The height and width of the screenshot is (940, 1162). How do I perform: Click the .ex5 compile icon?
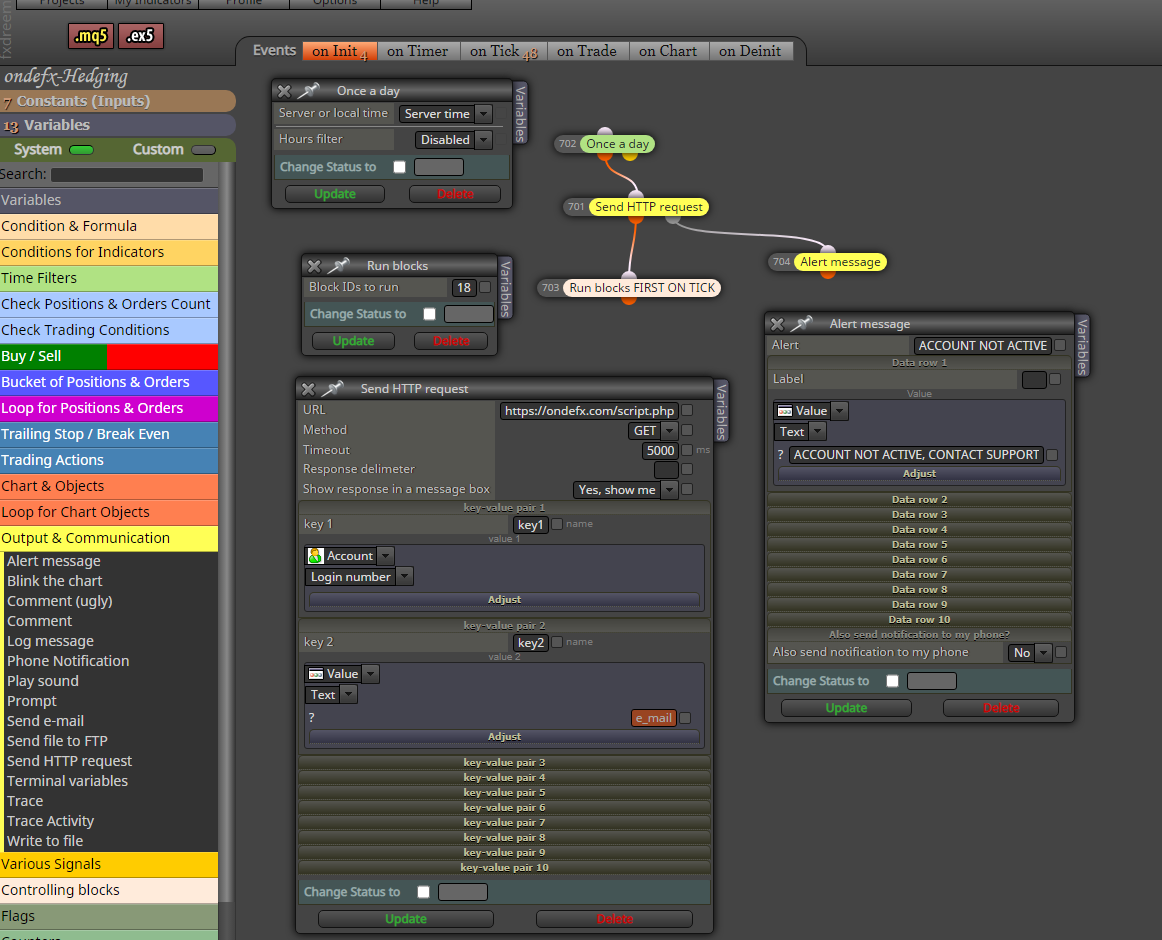pos(140,36)
